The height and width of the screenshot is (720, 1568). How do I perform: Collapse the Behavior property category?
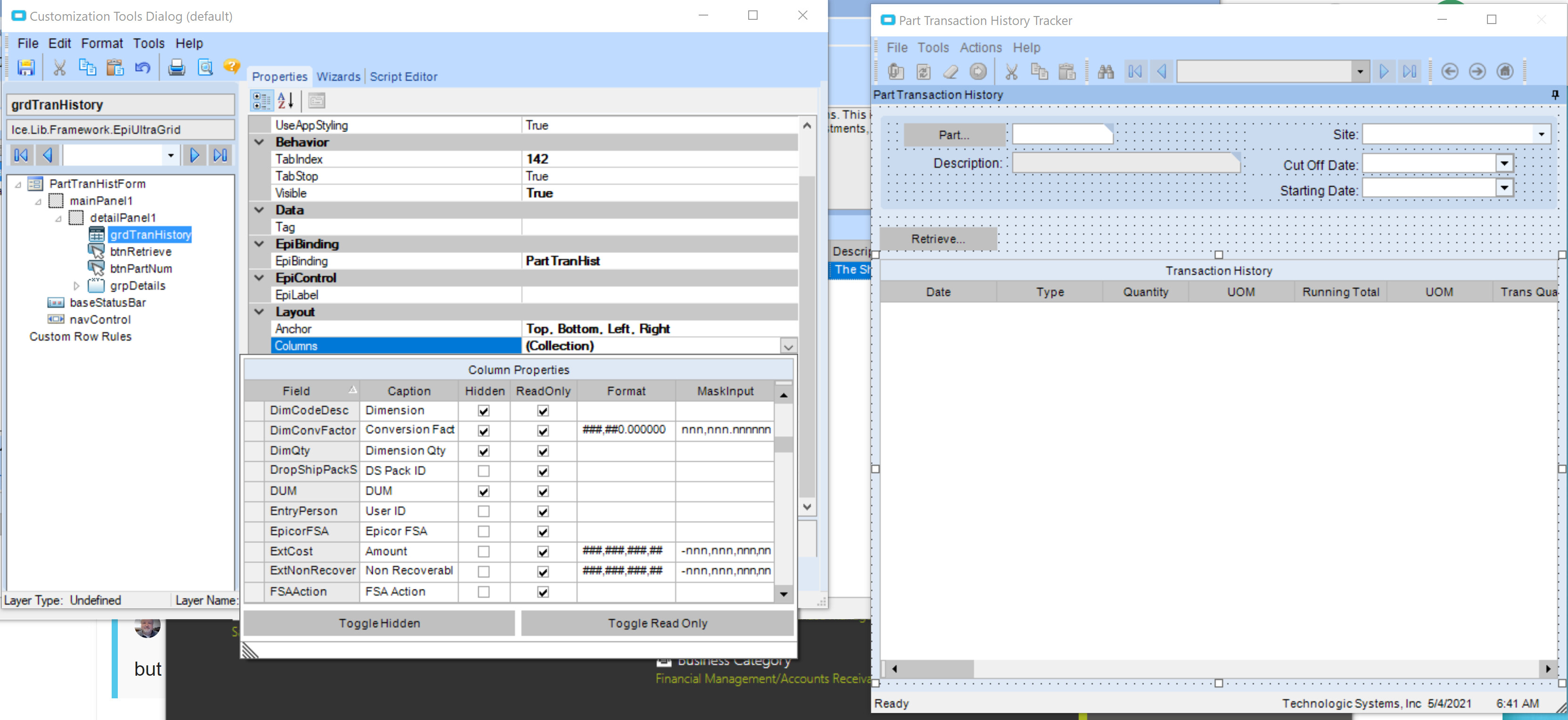coord(259,142)
